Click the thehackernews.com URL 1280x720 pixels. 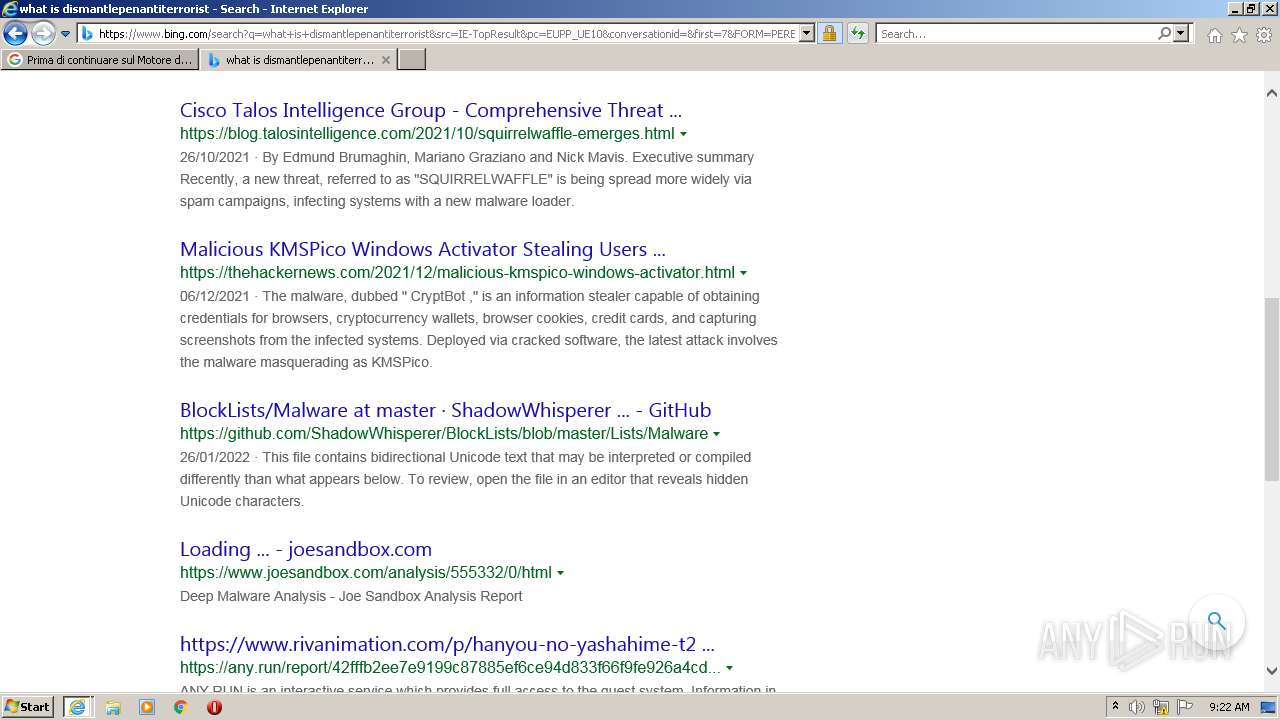(x=457, y=273)
